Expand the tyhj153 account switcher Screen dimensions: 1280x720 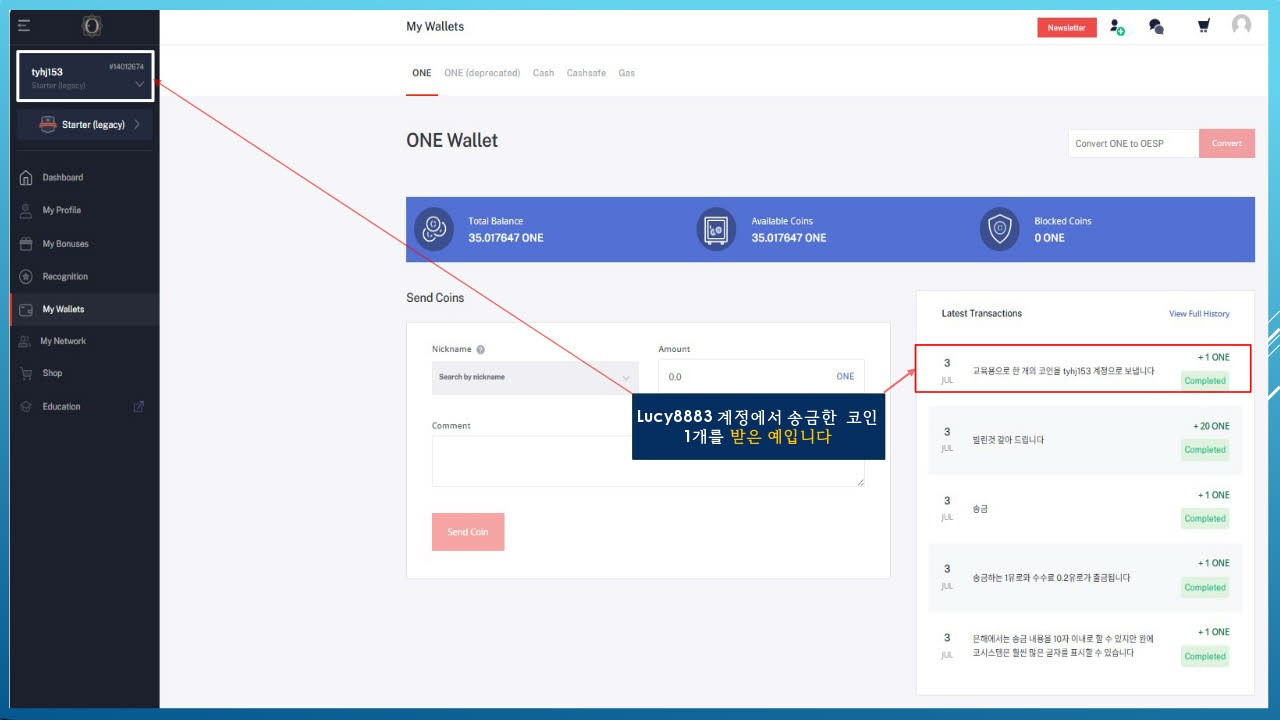[85, 76]
